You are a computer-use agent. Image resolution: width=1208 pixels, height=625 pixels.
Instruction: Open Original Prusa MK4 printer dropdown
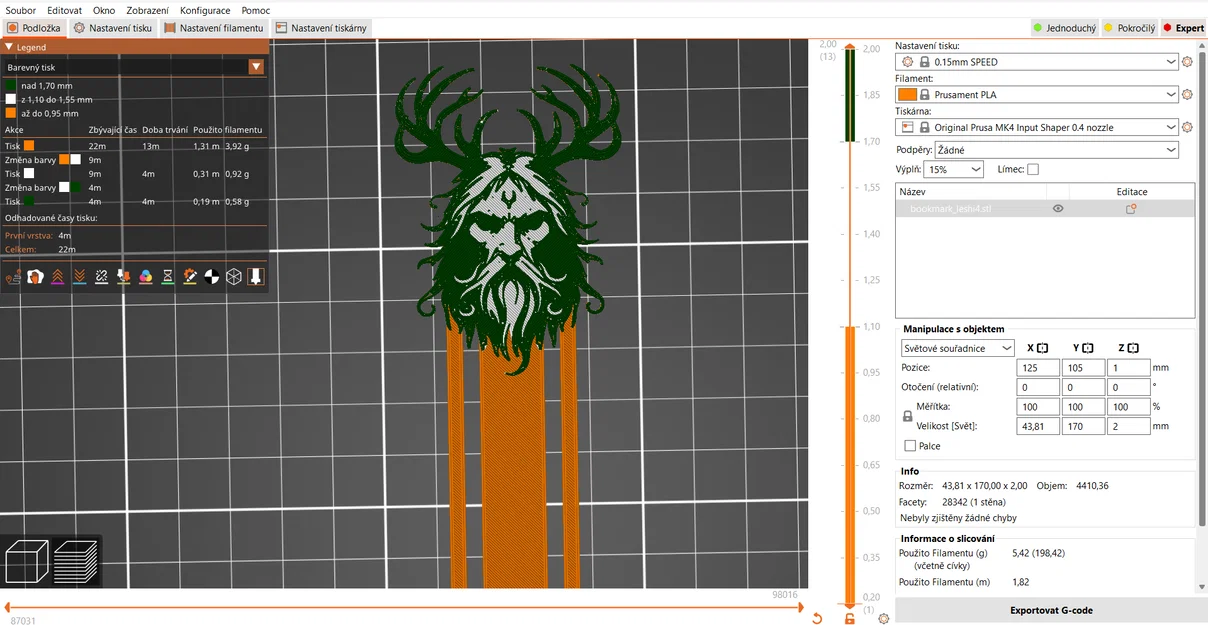pos(1037,128)
